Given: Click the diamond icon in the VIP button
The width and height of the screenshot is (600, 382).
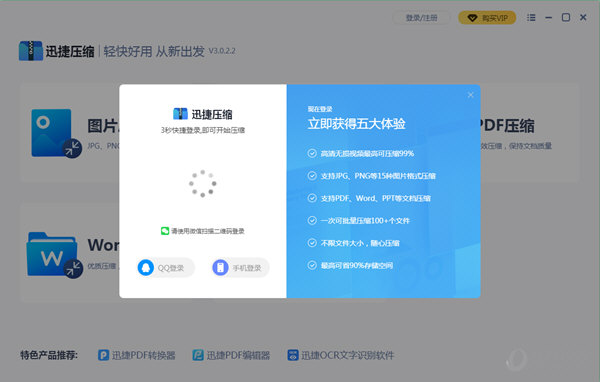Looking at the screenshot, I should point(473,18).
